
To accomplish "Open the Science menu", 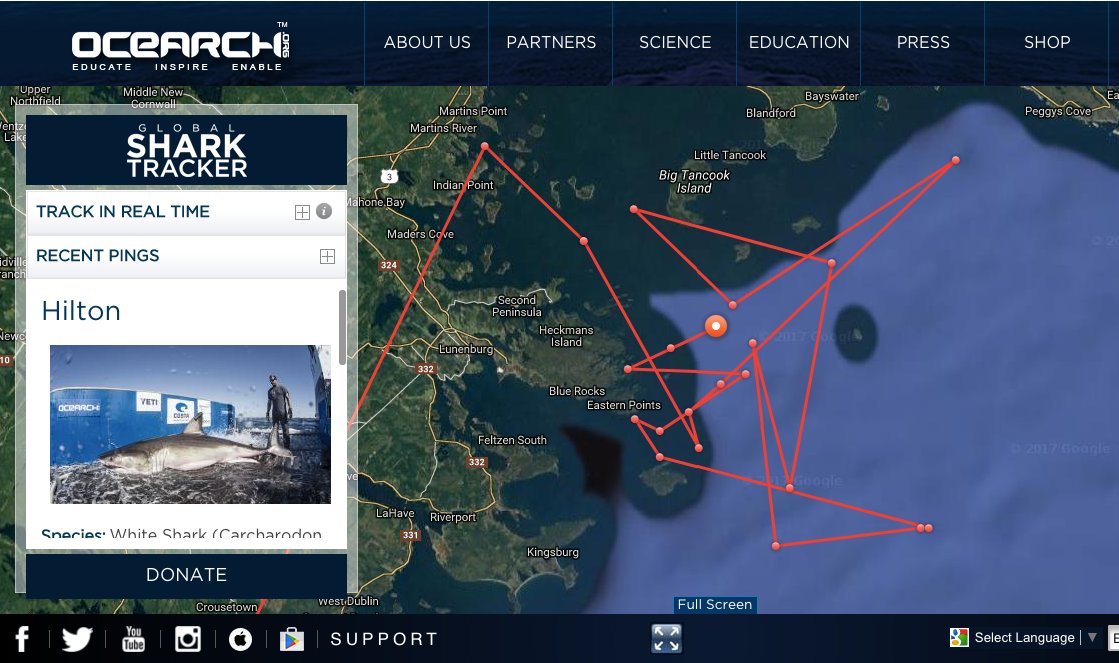I will pyautogui.click(x=675, y=43).
